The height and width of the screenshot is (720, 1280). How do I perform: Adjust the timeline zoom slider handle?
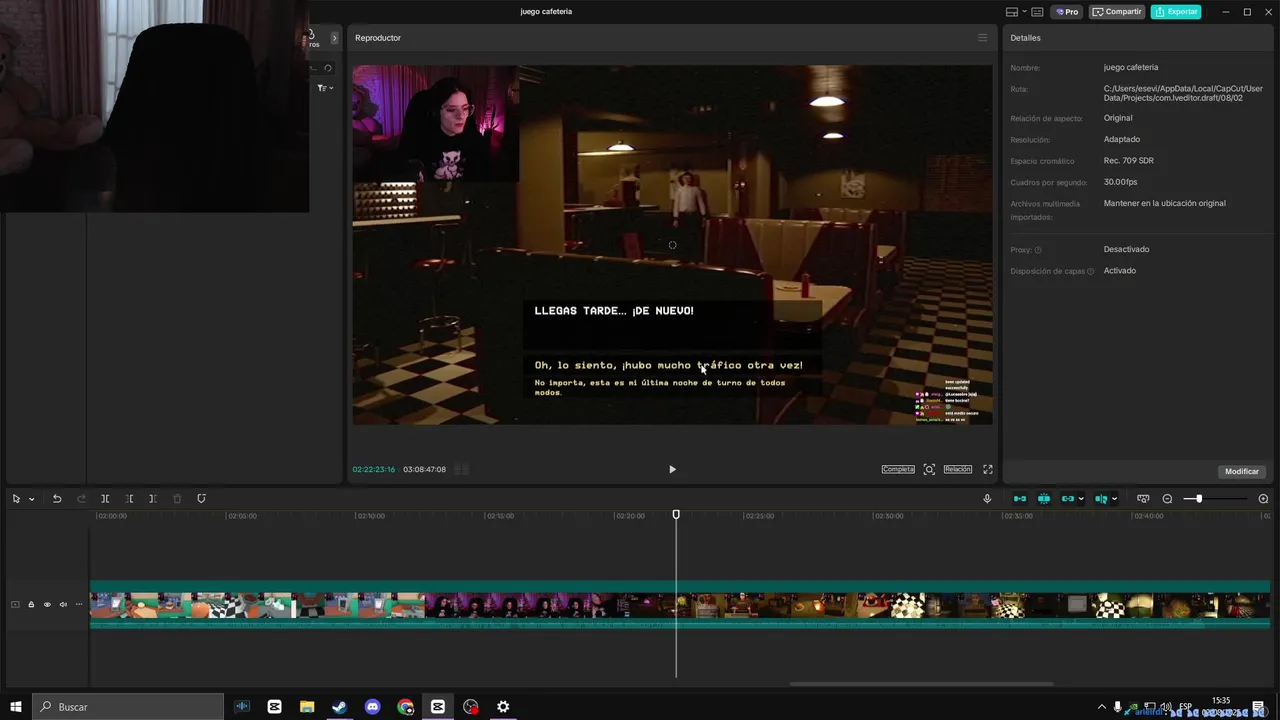pyautogui.click(x=1199, y=498)
